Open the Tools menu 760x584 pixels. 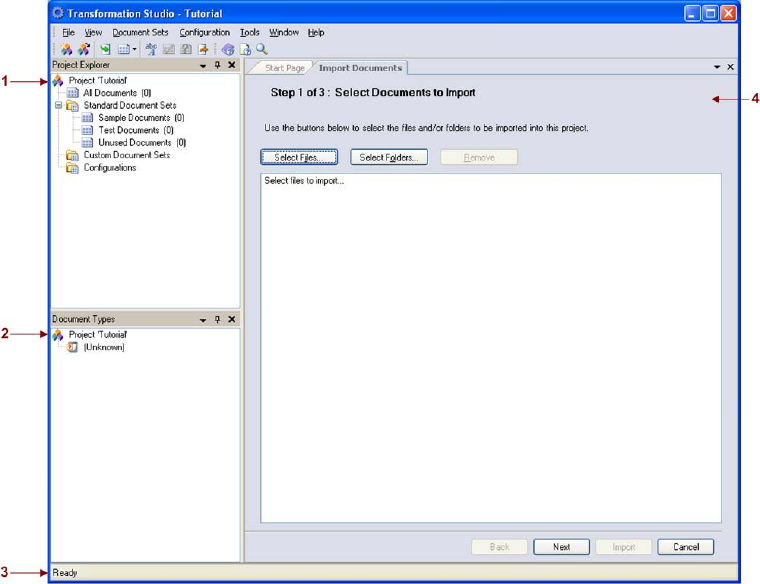point(250,32)
